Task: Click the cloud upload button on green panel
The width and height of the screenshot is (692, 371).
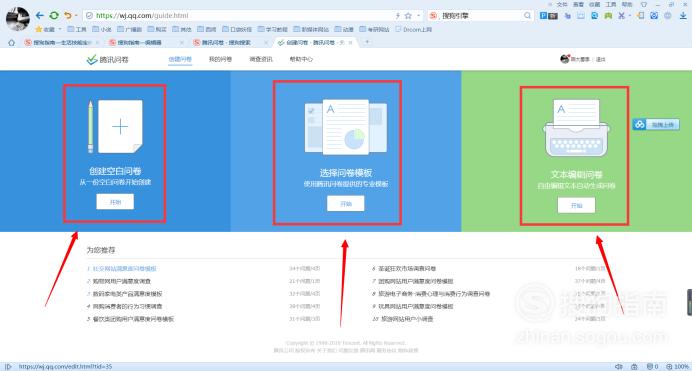Action: 656,124
